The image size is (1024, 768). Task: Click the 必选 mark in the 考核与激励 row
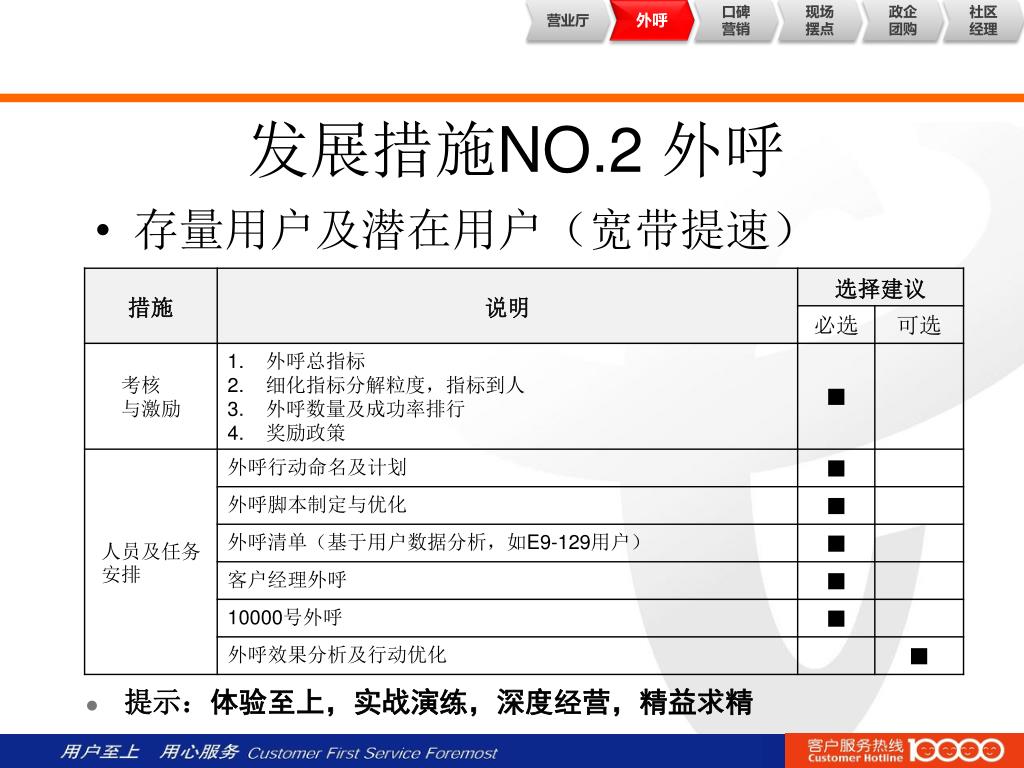pyautogui.click(x=836, y=396)
